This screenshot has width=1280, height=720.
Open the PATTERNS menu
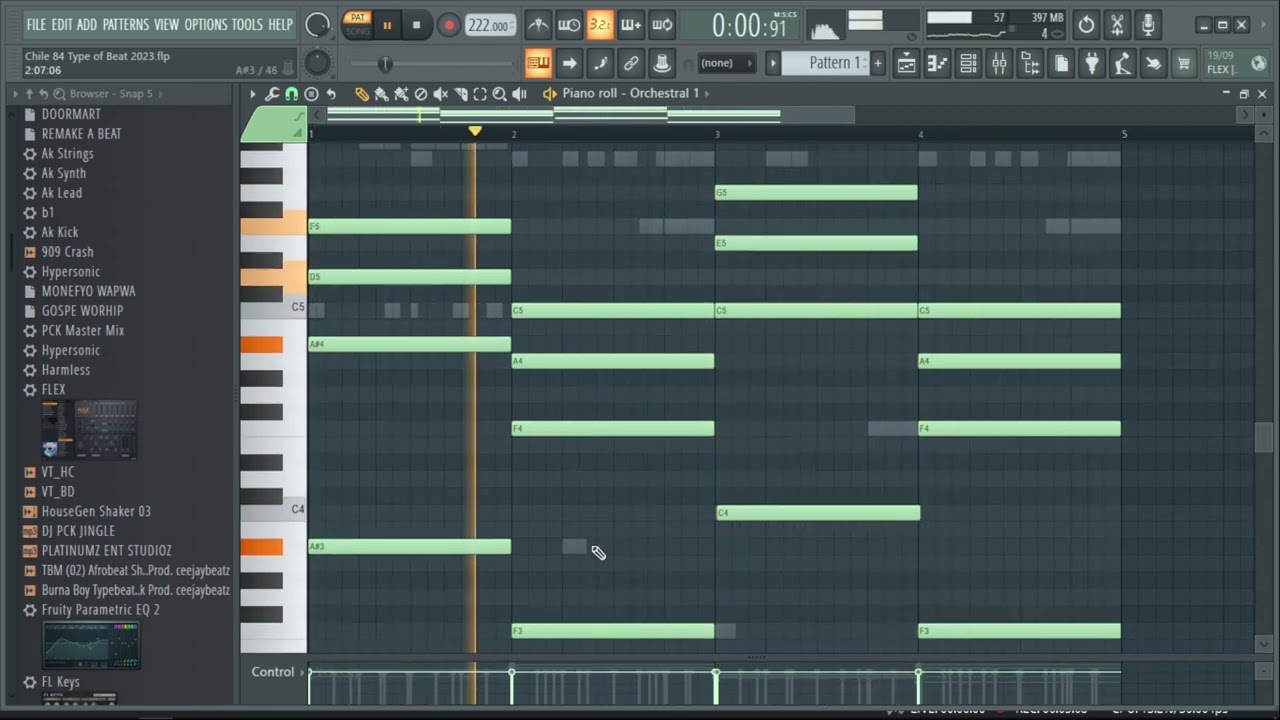126,25
